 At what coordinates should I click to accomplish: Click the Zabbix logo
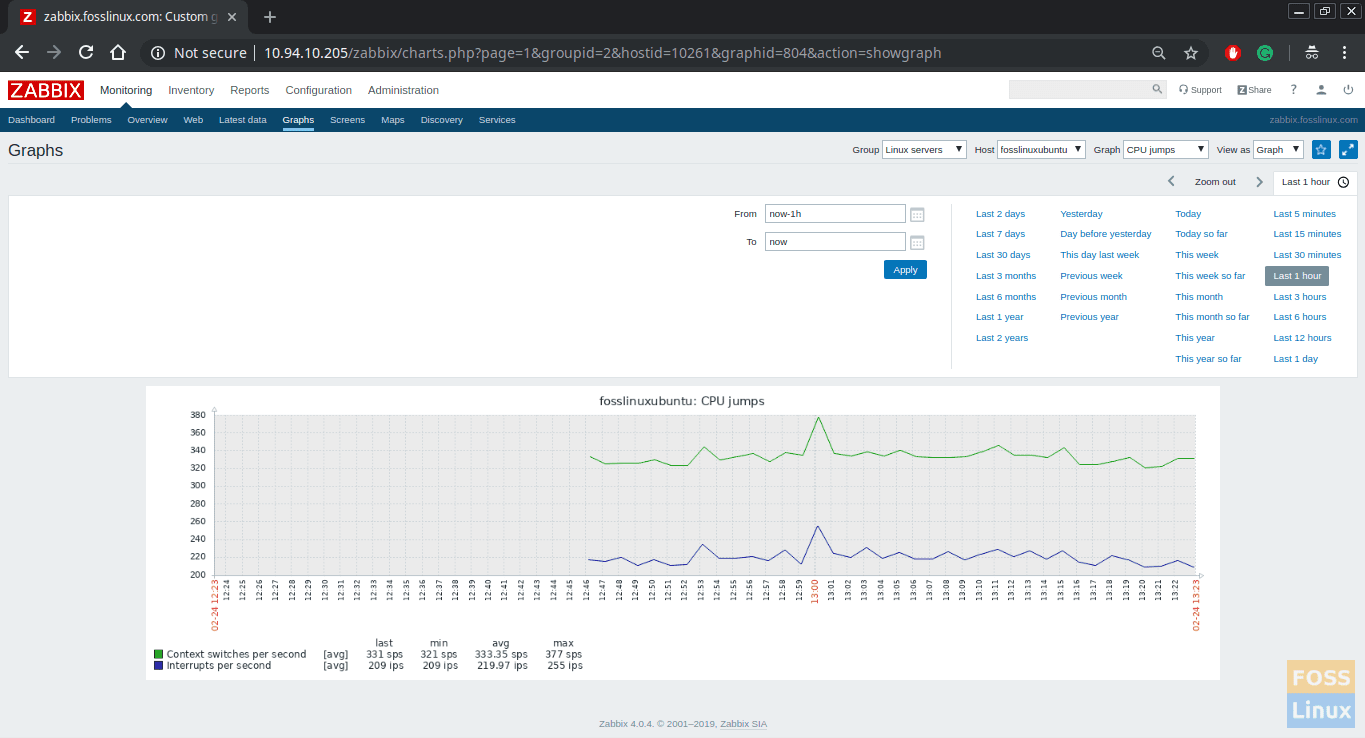pos(46,90)
